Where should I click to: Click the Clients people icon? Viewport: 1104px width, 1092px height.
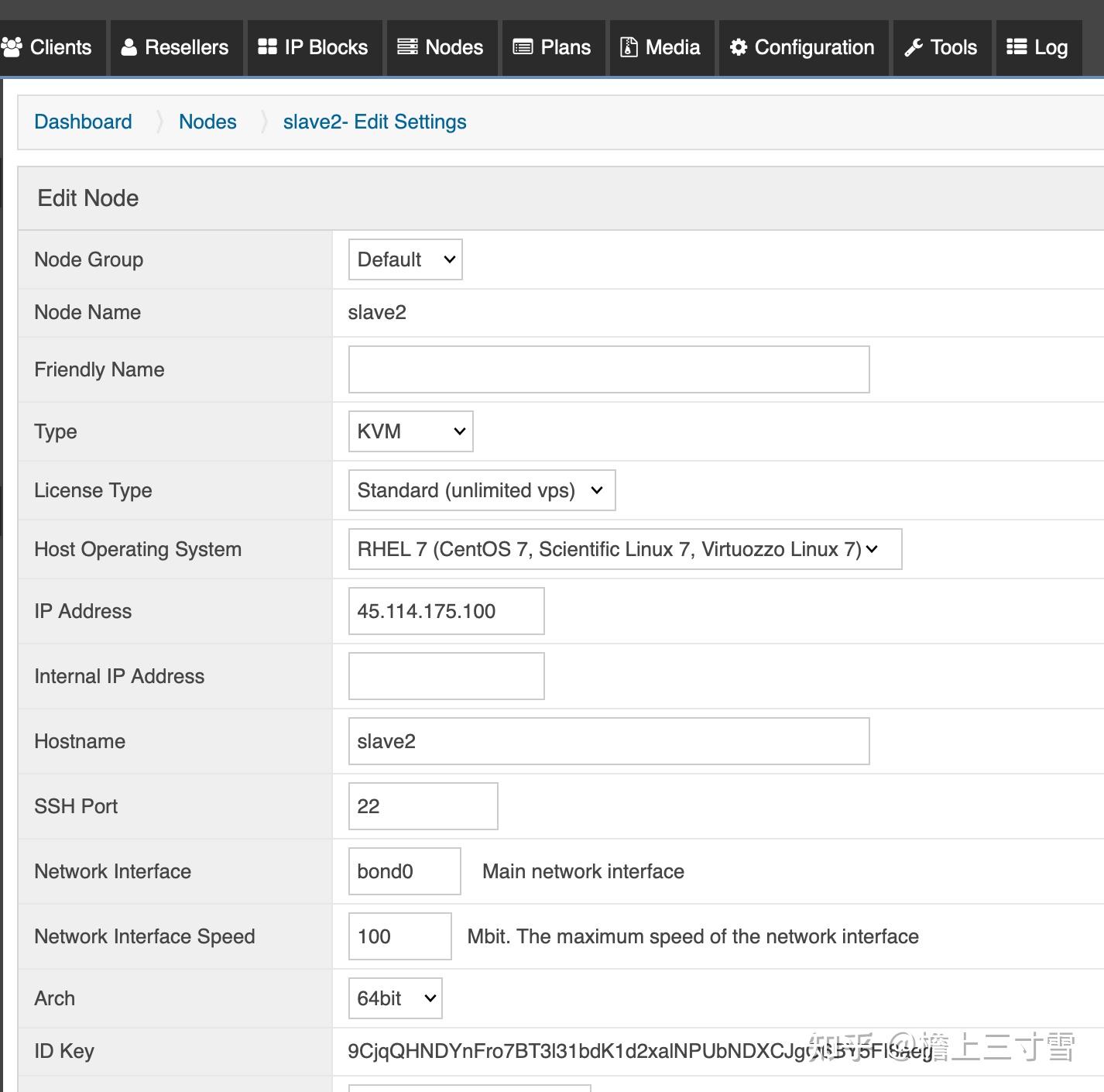coord(12,47)
